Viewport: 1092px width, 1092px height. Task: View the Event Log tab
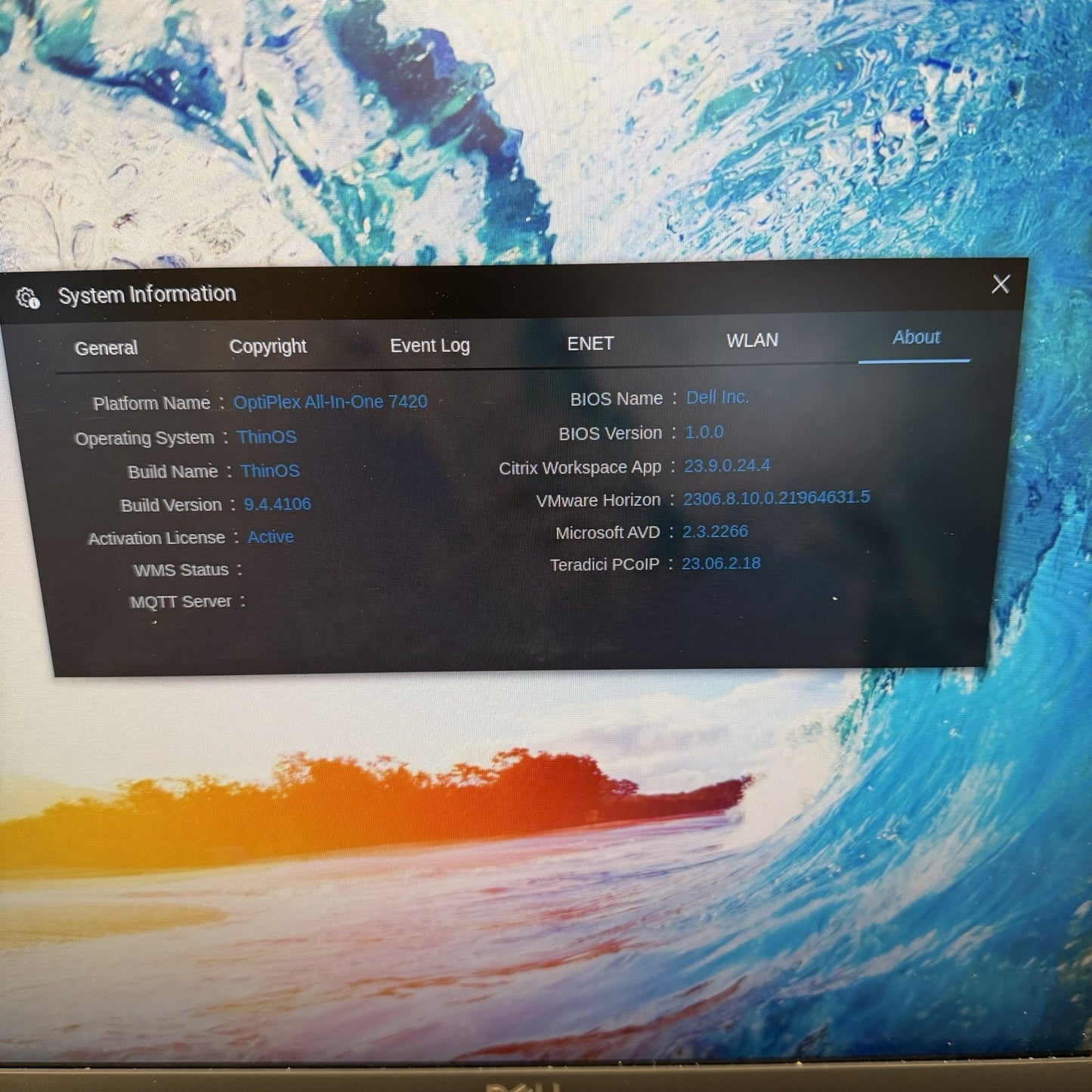429,345
